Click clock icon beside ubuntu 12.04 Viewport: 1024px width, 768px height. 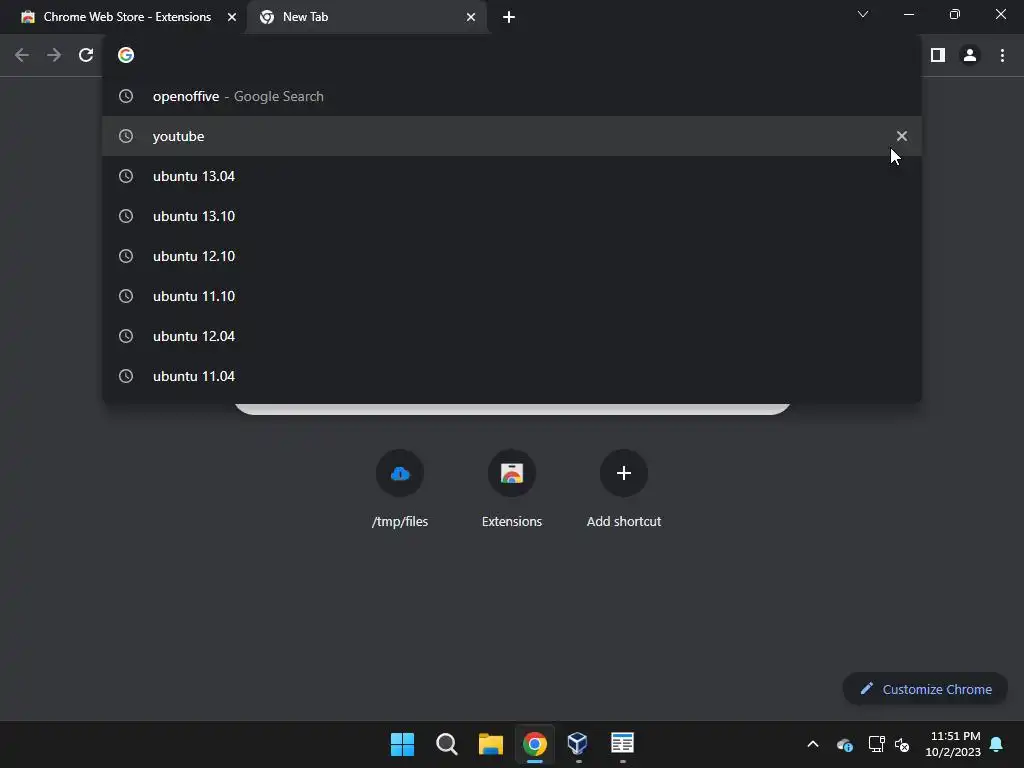tap(126, 336)
